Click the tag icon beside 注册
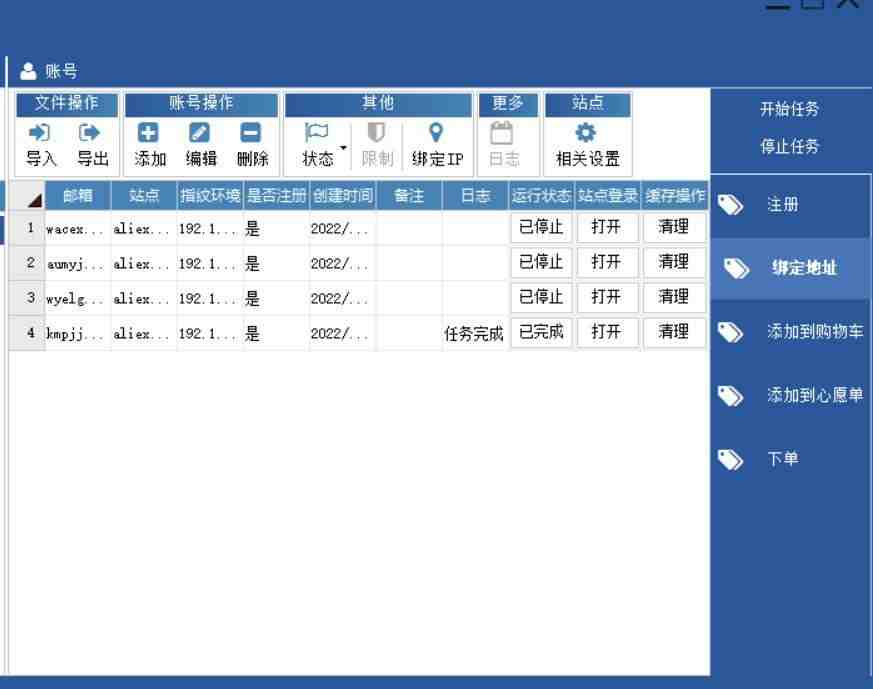 (730, 204)
